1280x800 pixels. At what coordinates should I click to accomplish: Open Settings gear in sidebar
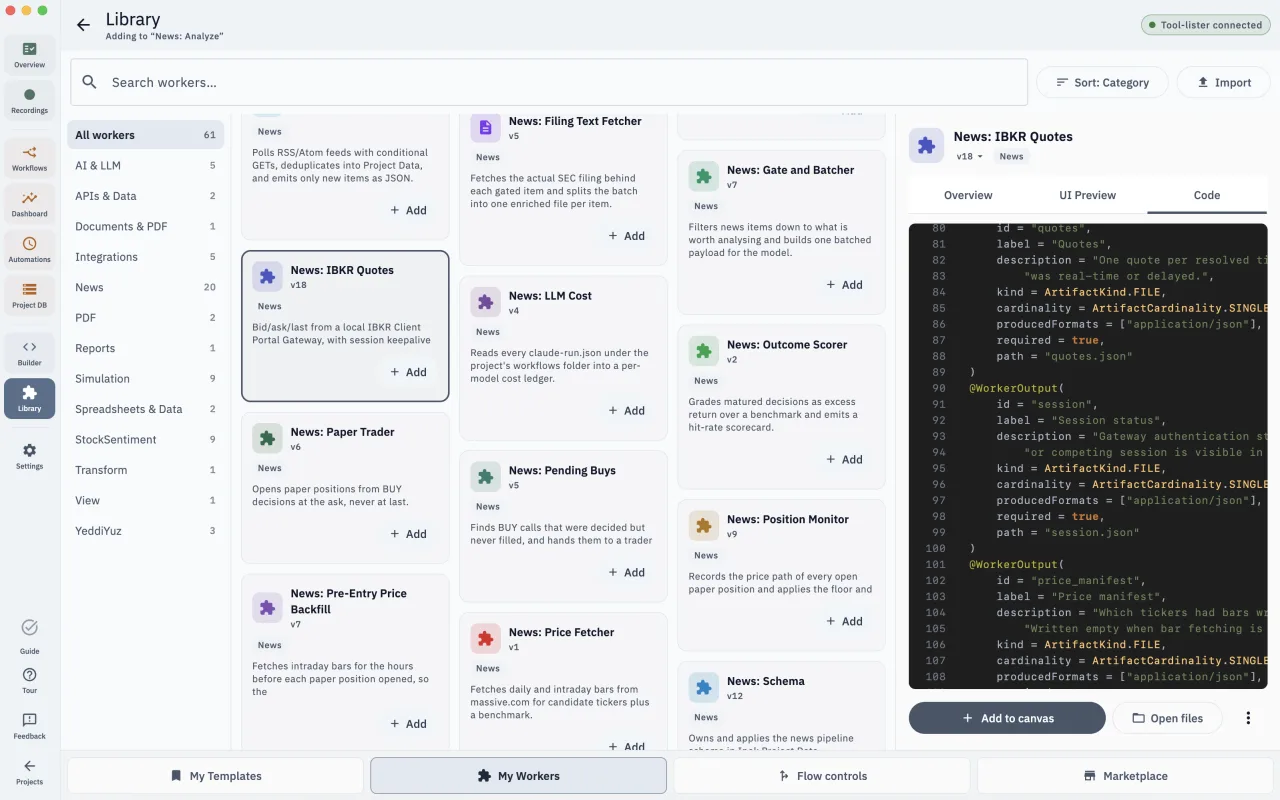point(29,456)
